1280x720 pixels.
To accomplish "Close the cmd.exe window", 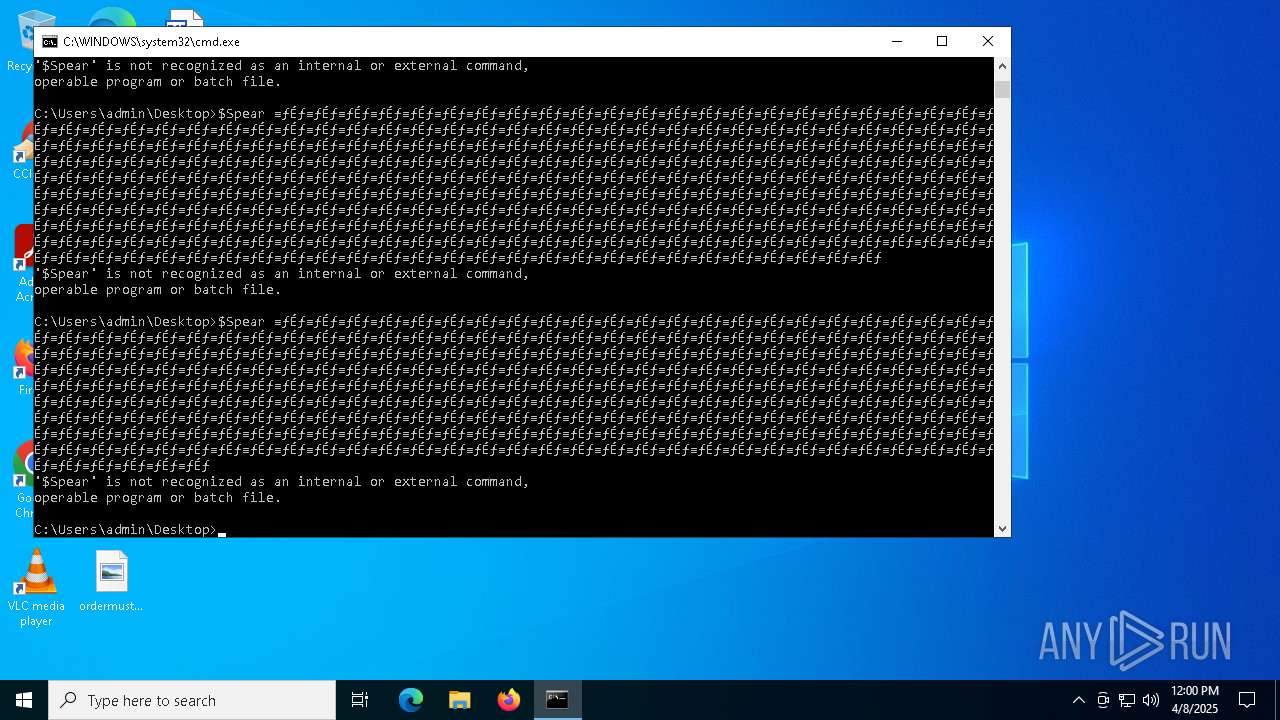I will 988,41.
